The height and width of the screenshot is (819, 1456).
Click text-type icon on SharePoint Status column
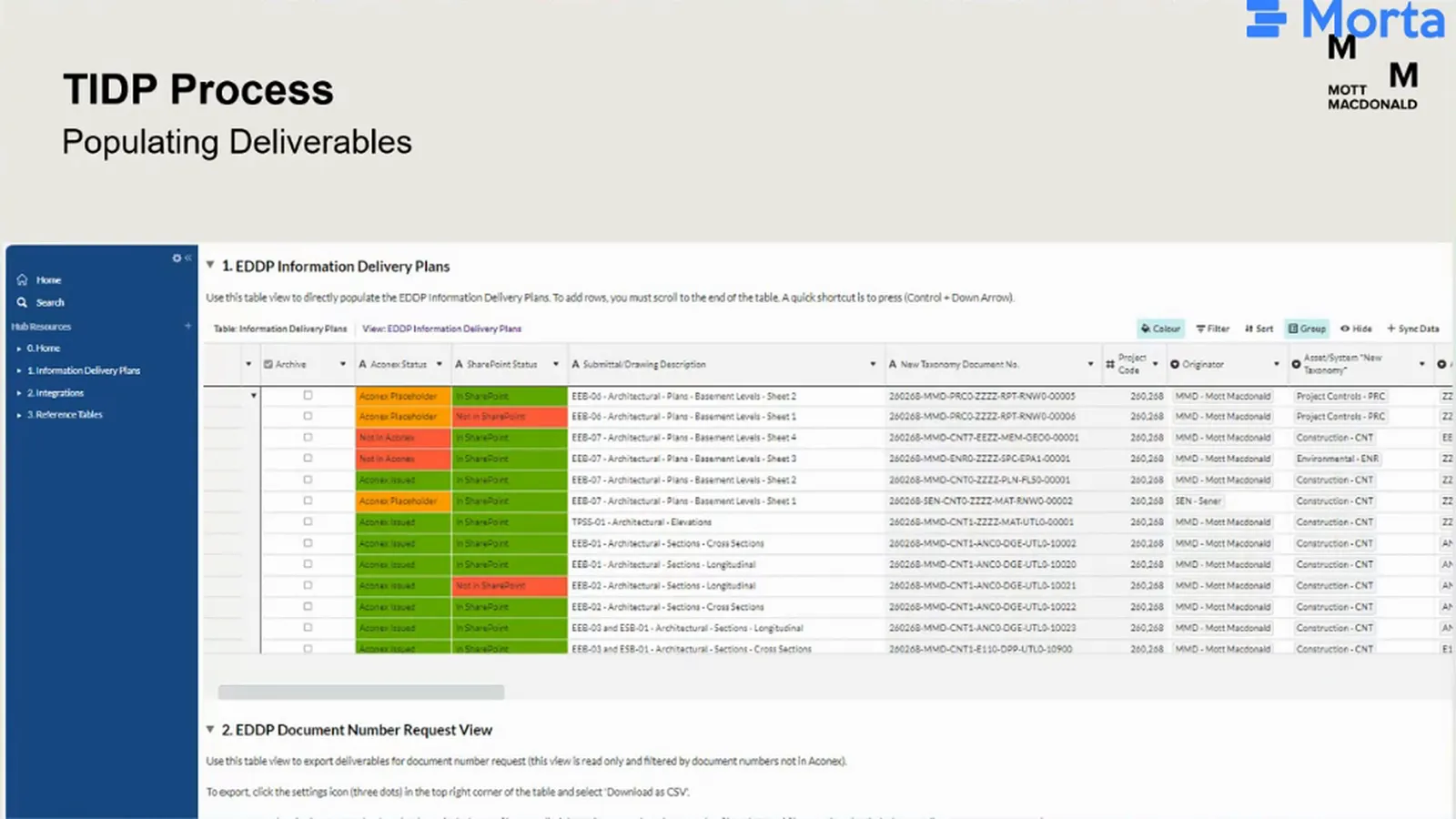click(x=460, y=364)
